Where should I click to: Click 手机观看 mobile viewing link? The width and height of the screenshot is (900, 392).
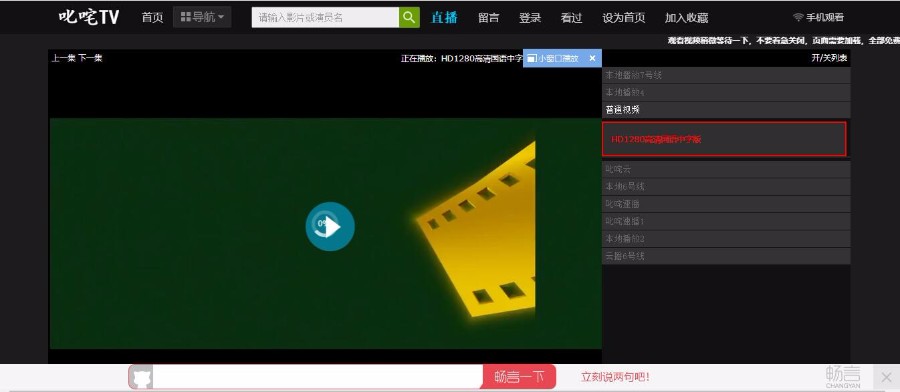pos(819,18)
